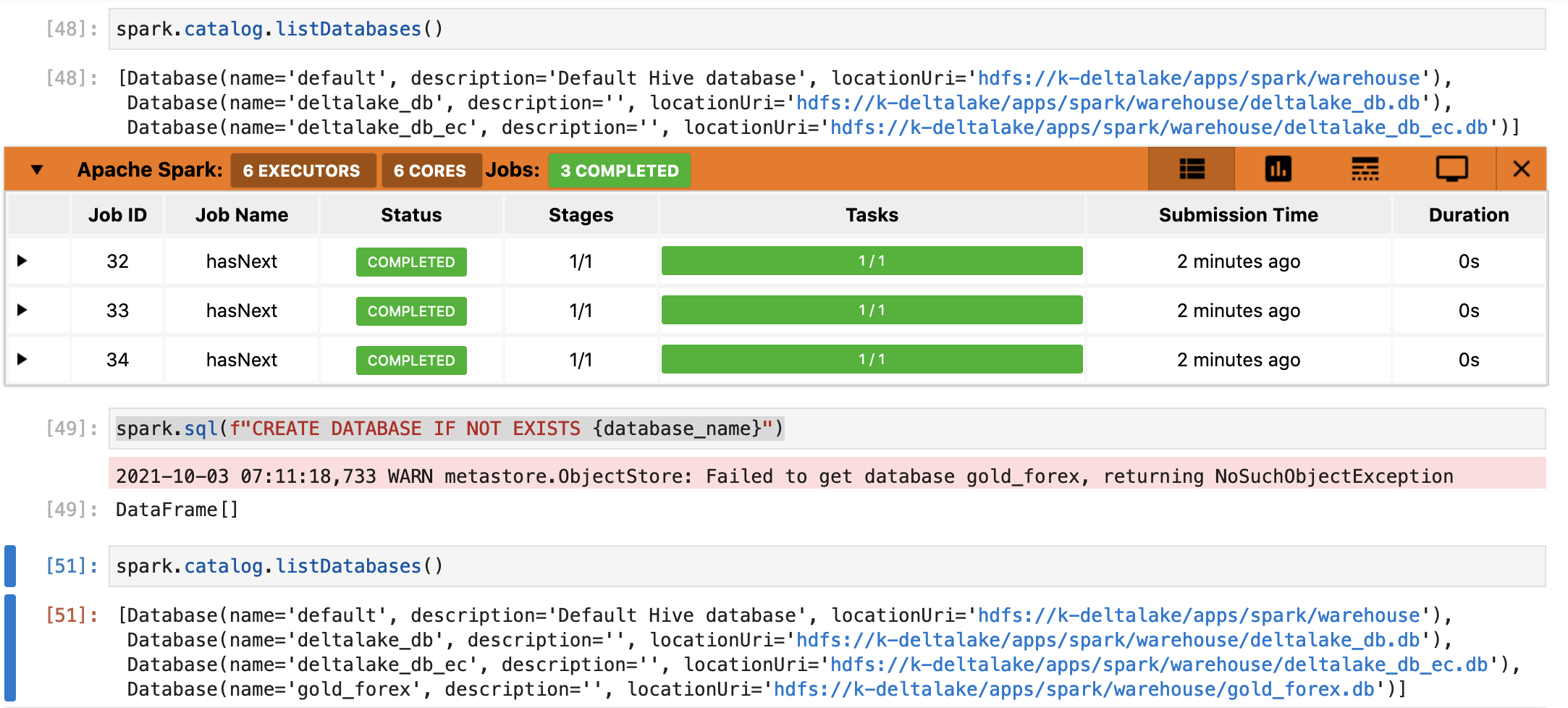The height and width of the screenshot is (708, 1568).
Task: Show the event timeline view icon
Action: [x=1365, y=169]
